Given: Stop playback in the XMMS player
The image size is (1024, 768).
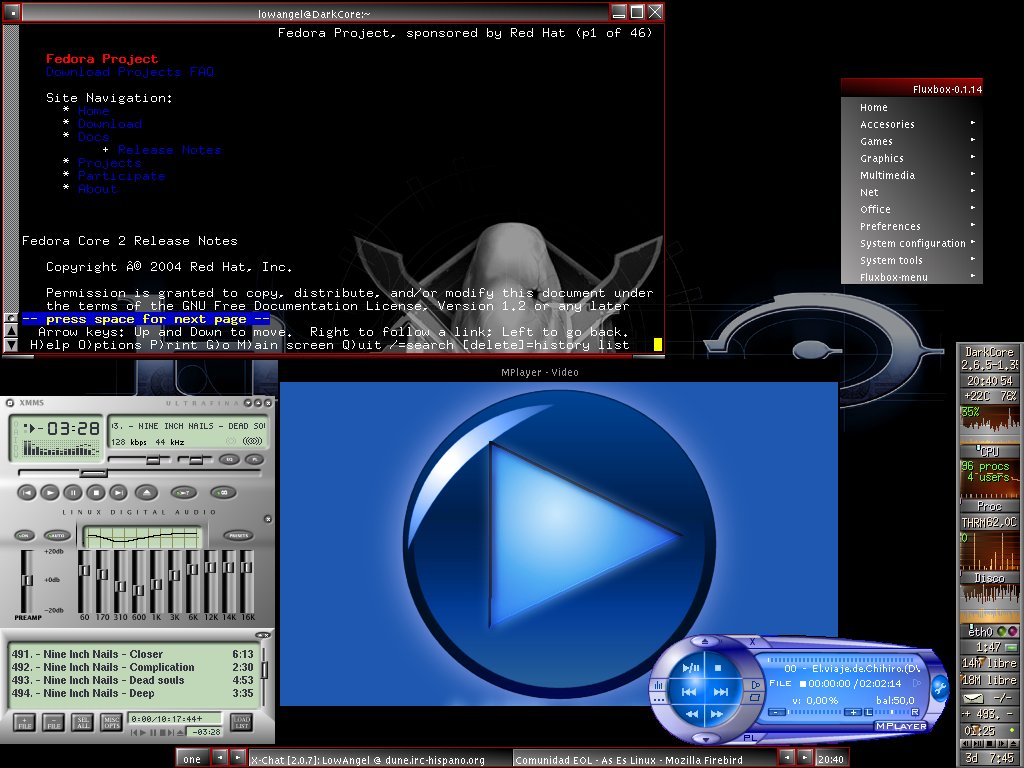Looking at the screenshot, I should tap(95, 492).
